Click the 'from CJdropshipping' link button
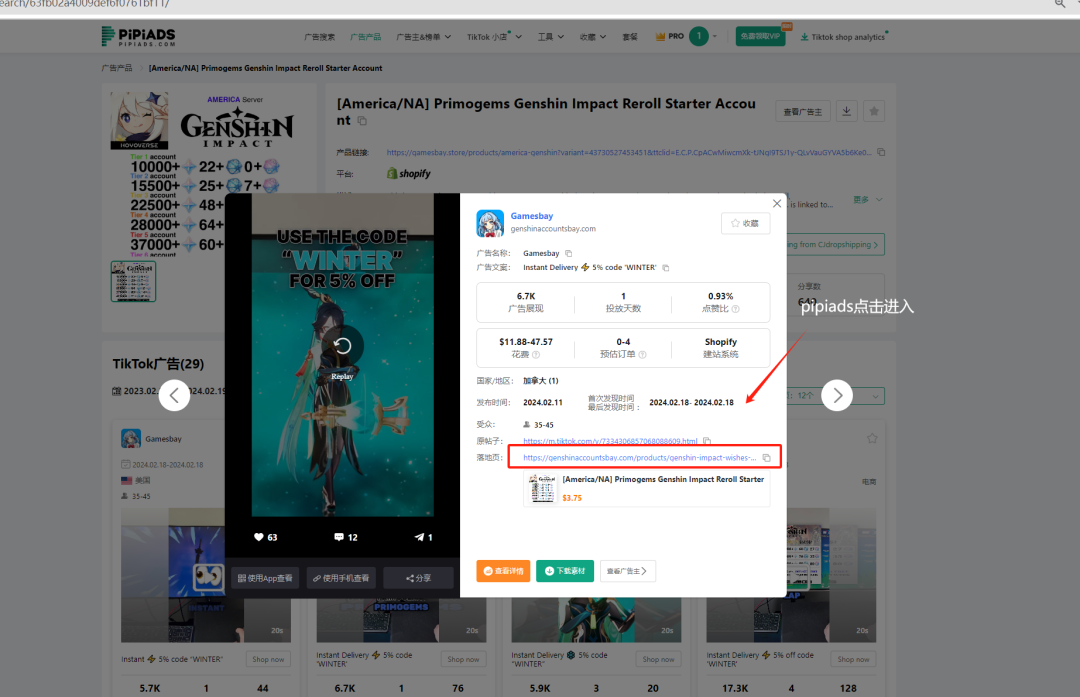The width and height of the screenshot is (1080, 697). point(835,245)
